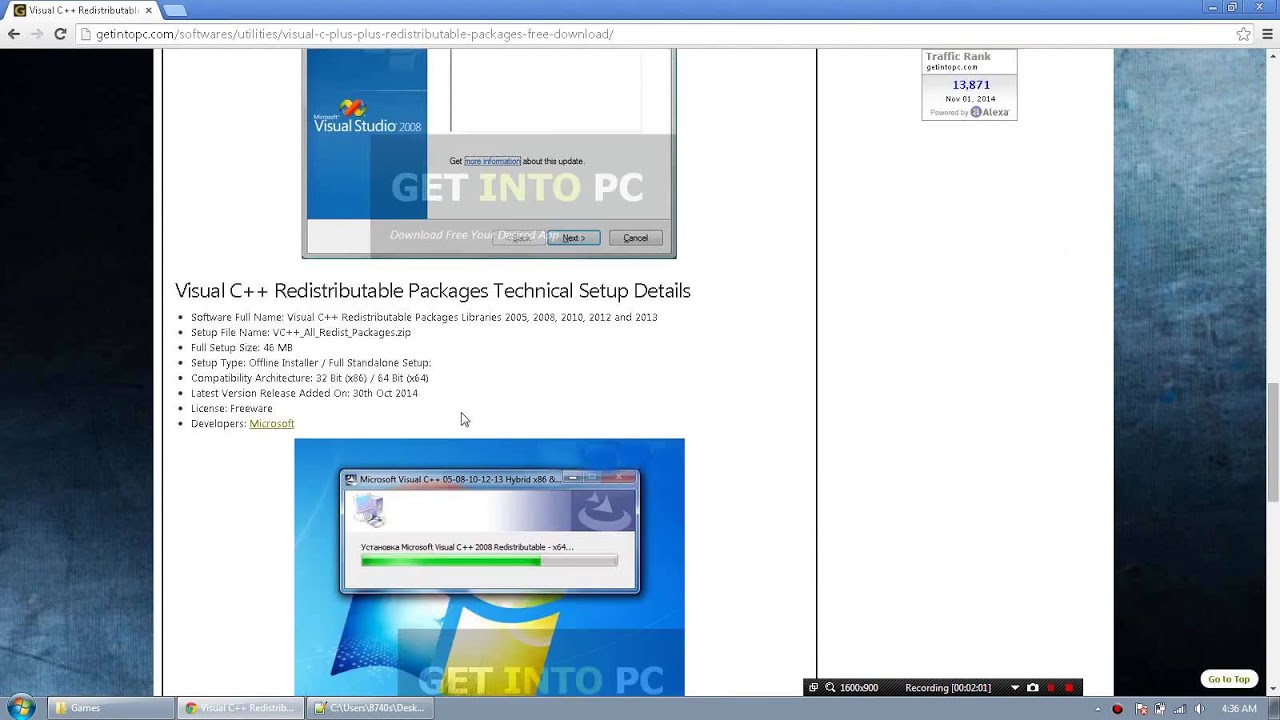Reload the current page
1280x720 pixels.
tap(60, 34)
